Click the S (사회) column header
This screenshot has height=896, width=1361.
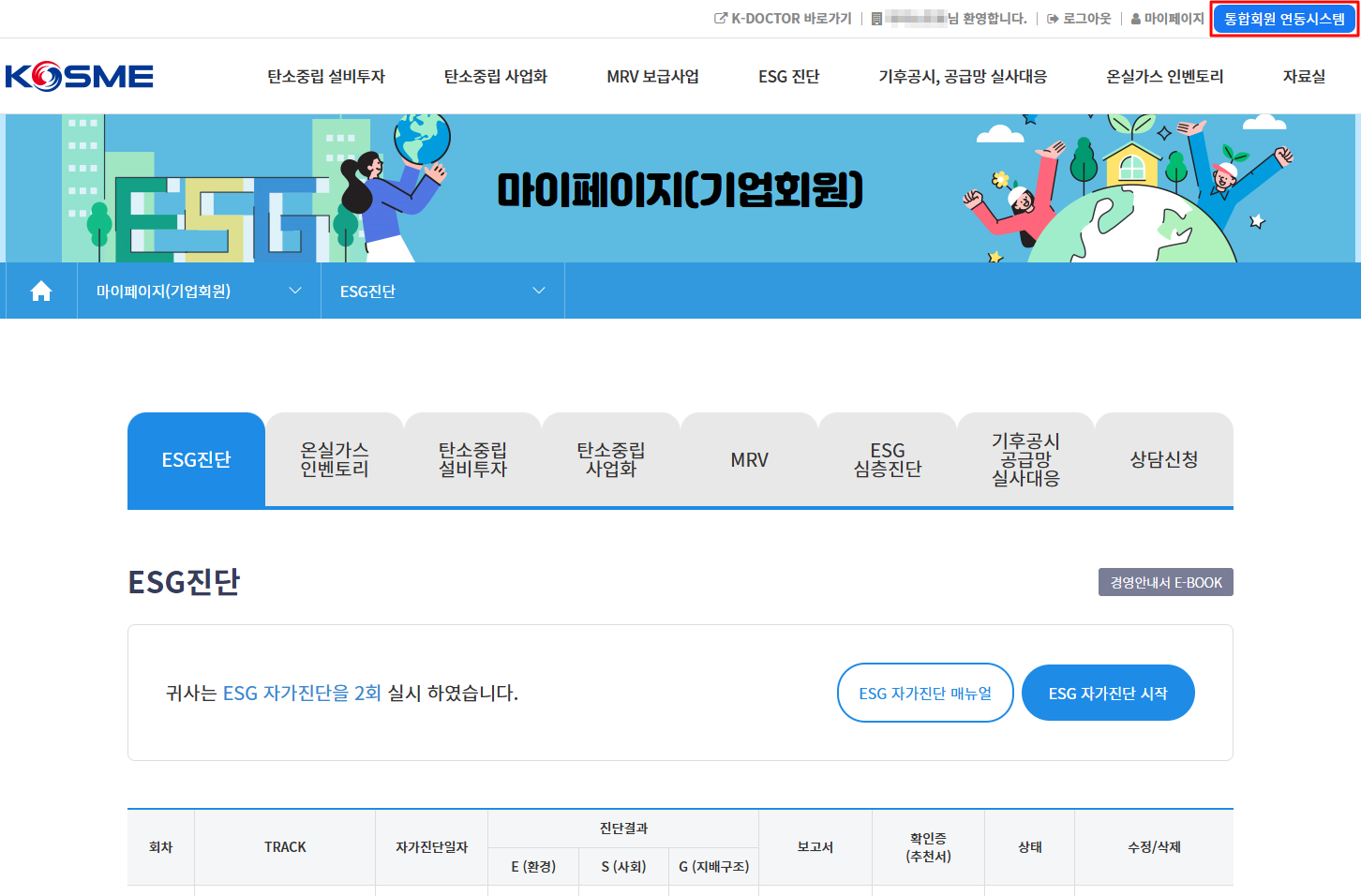(623, 867)
